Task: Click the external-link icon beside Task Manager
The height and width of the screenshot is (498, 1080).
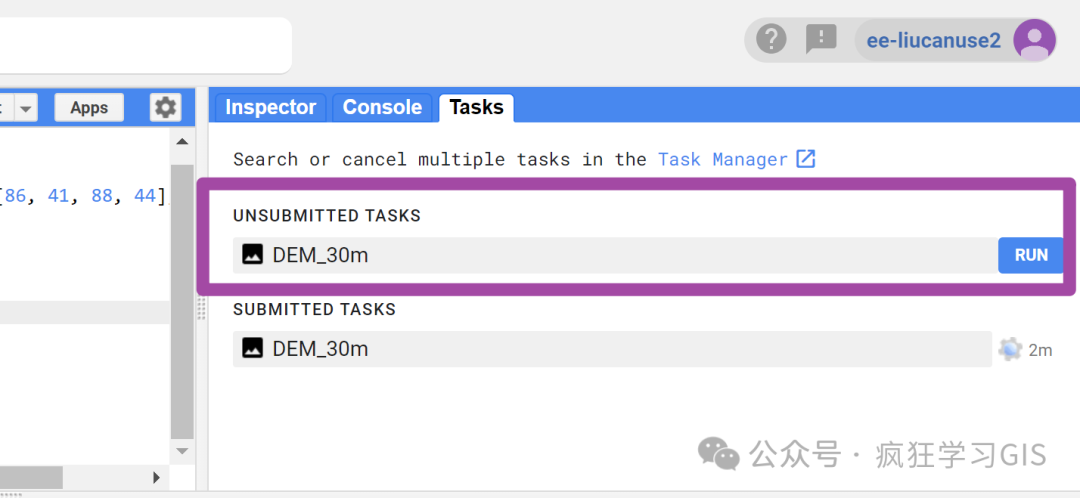Action: point(805,159)
